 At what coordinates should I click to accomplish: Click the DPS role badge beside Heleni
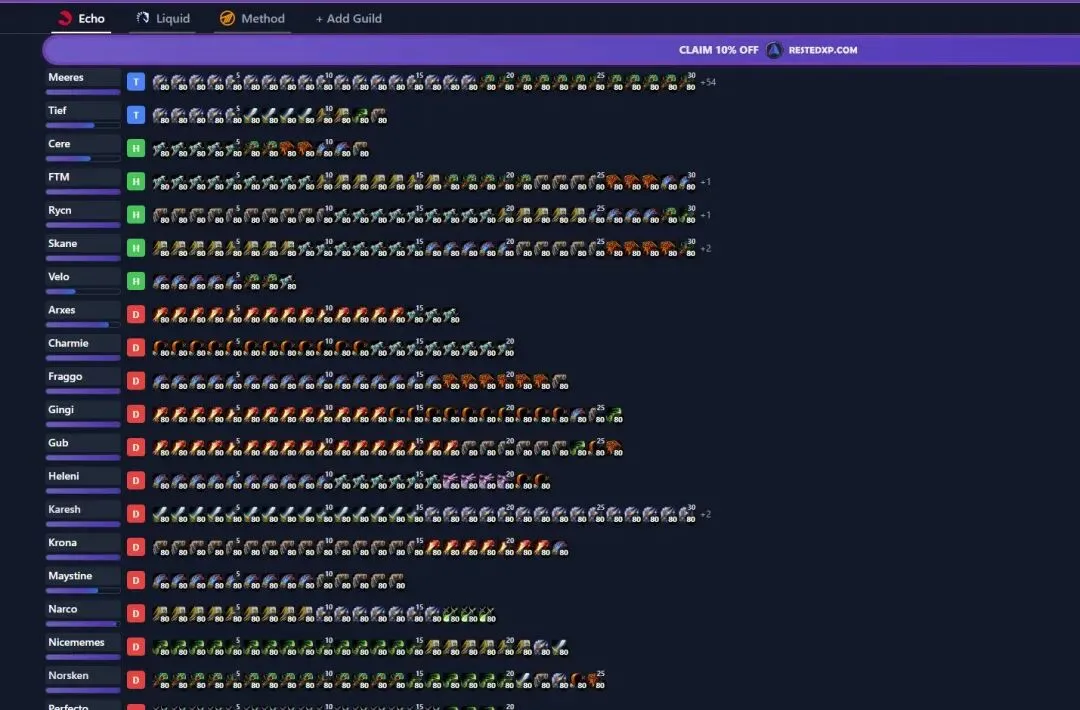coord(136,481)
